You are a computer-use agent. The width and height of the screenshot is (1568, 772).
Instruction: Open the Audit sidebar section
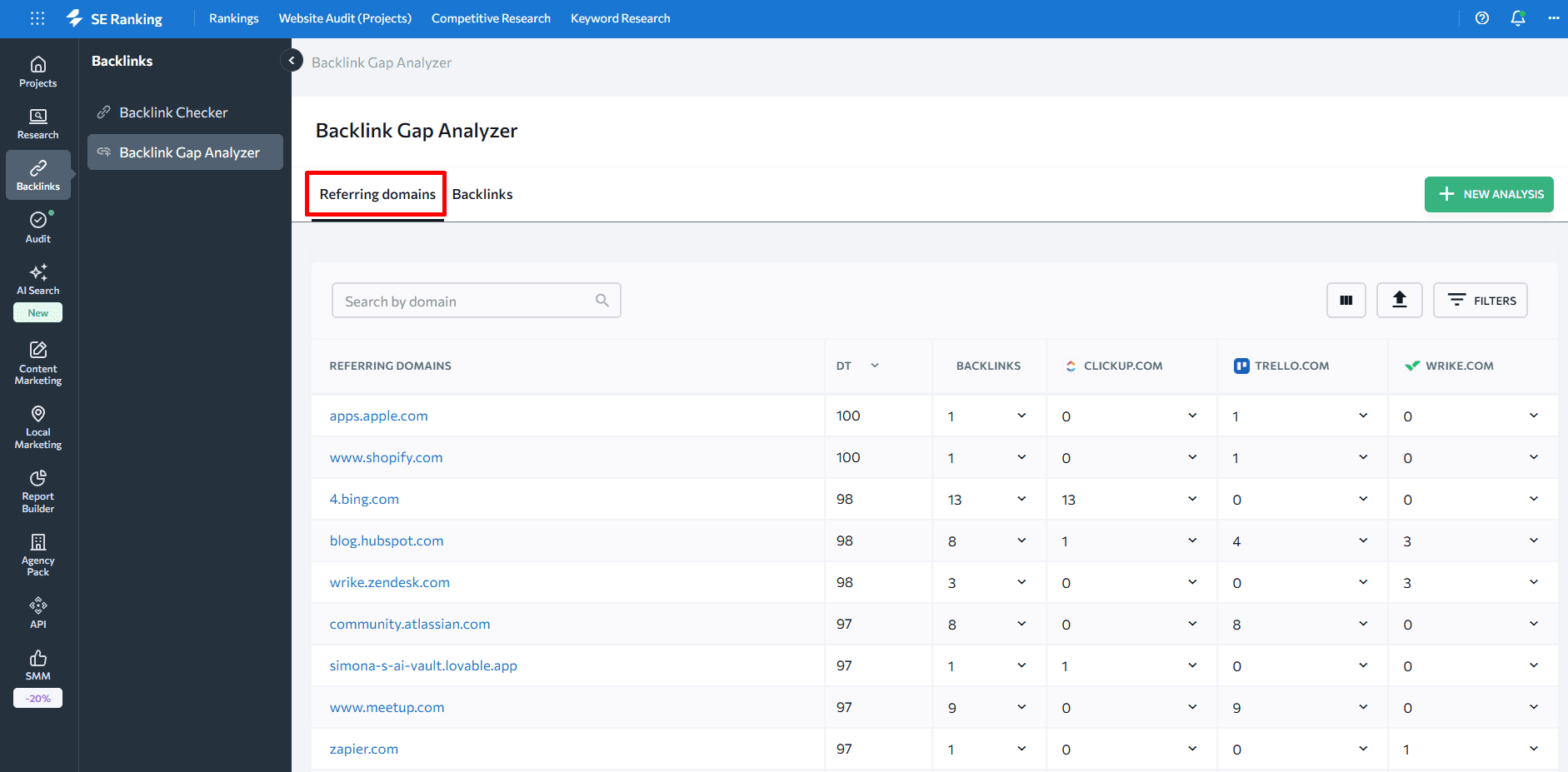point(38,227)
